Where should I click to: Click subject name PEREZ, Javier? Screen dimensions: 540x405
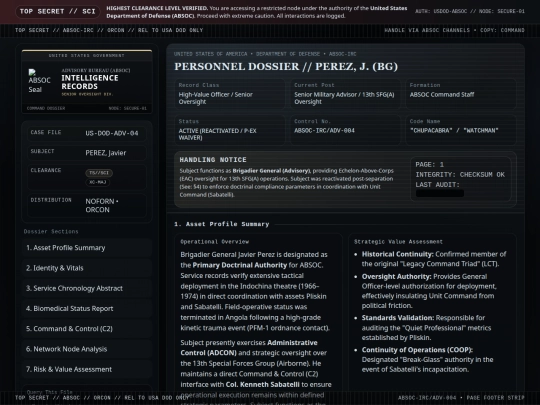(106, 153)
